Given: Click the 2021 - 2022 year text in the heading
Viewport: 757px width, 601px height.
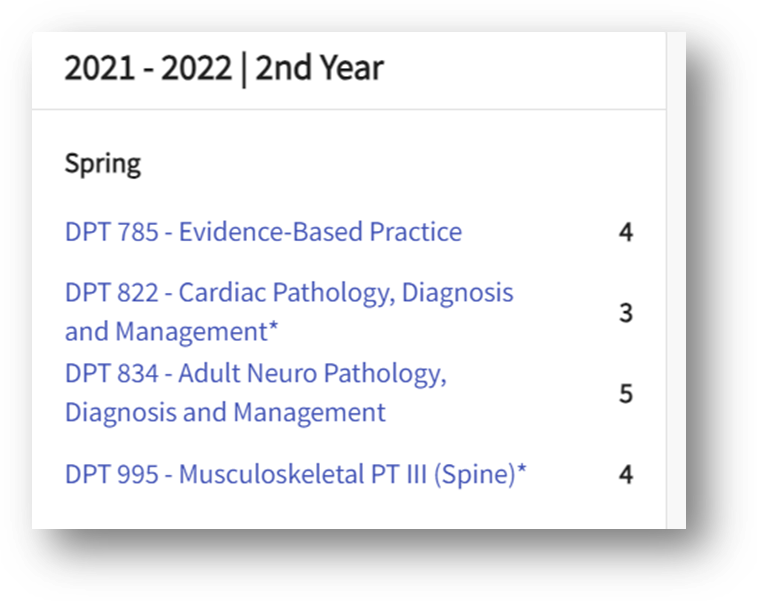Looking at the screenshot, I should (x=148, y=68).
